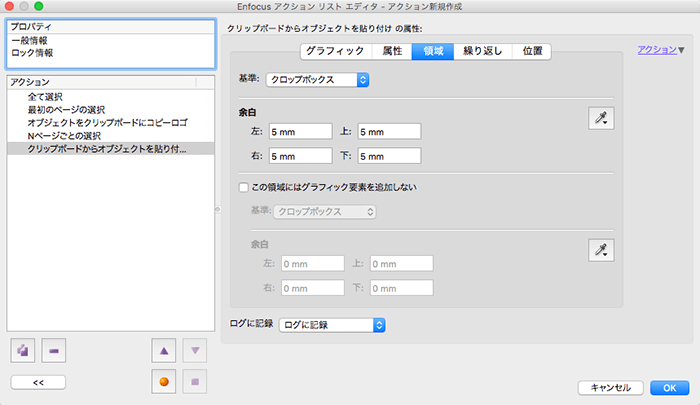Click the OK button

(670, 388)
